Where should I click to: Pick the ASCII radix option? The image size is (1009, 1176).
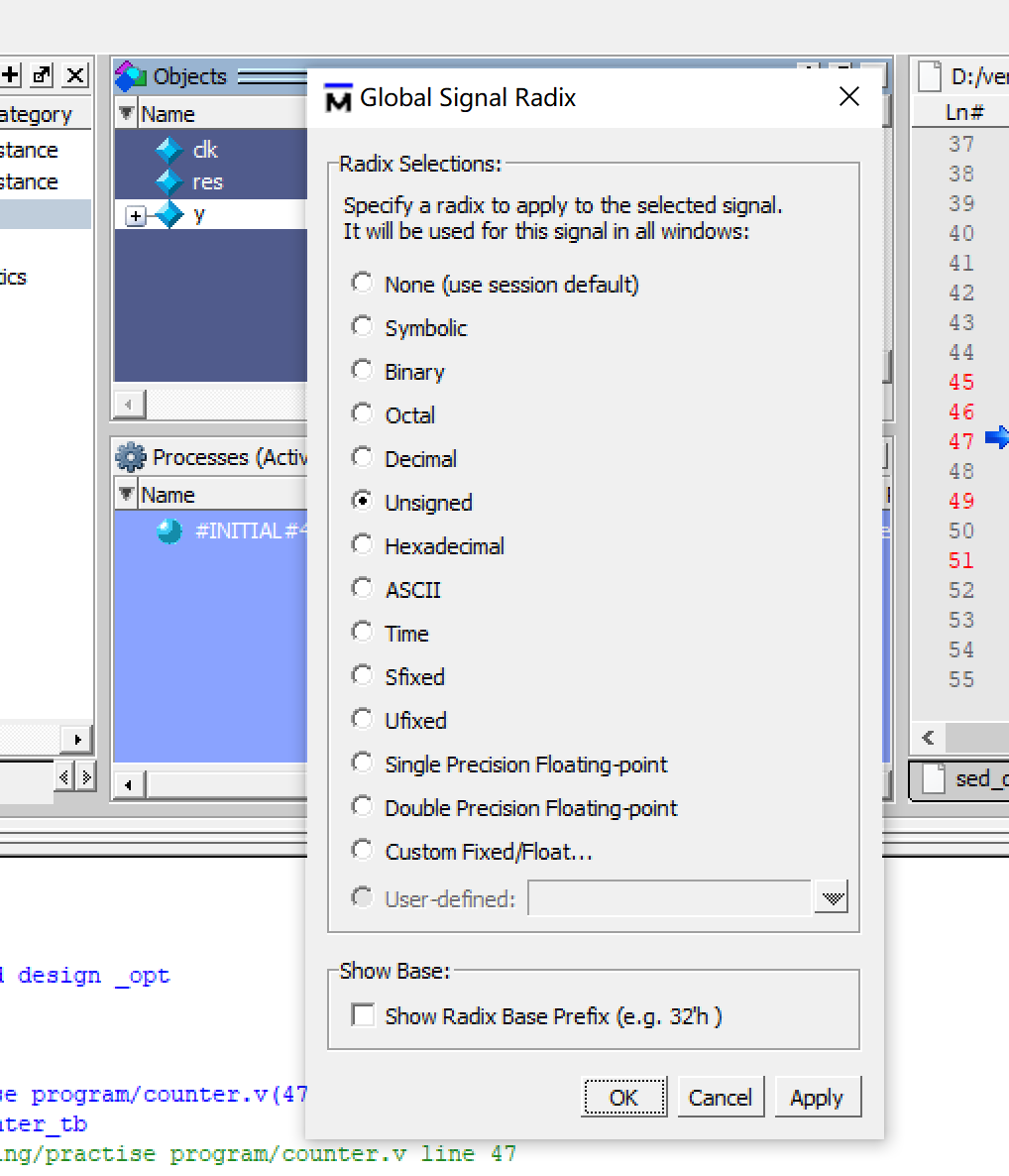click(x=362, y=588)
